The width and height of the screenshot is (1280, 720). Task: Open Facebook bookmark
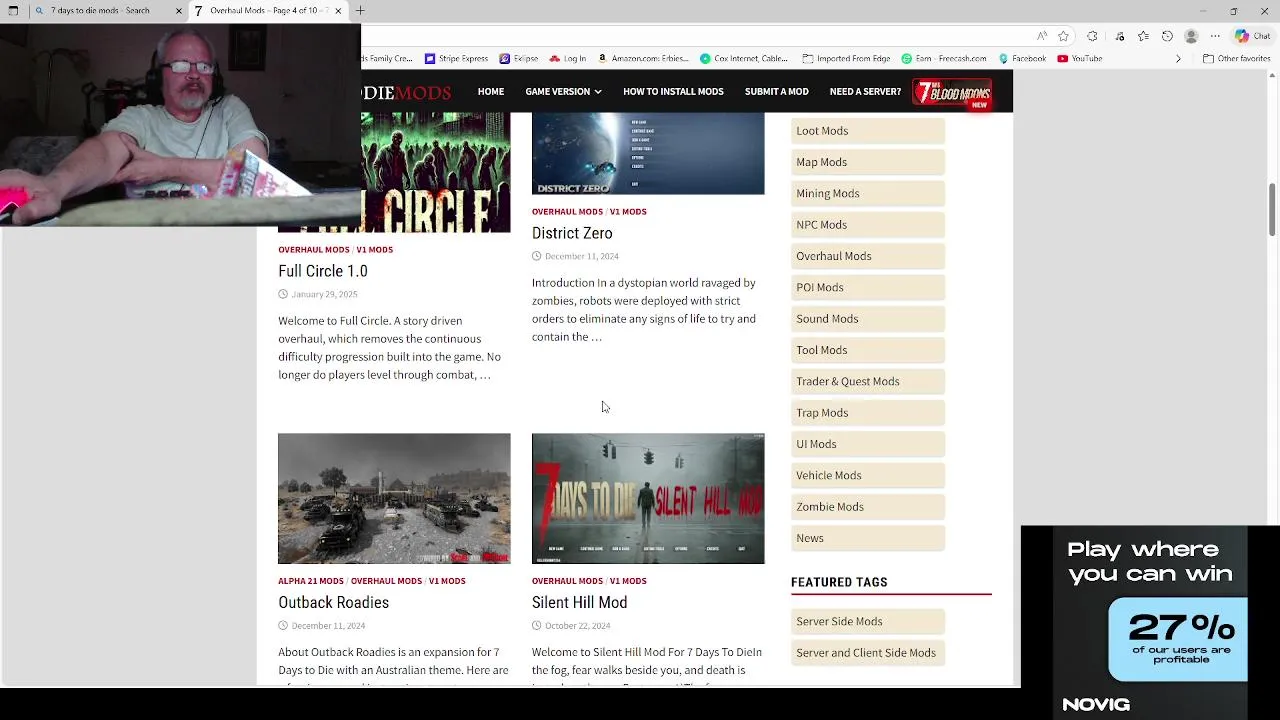point(1022,58)
